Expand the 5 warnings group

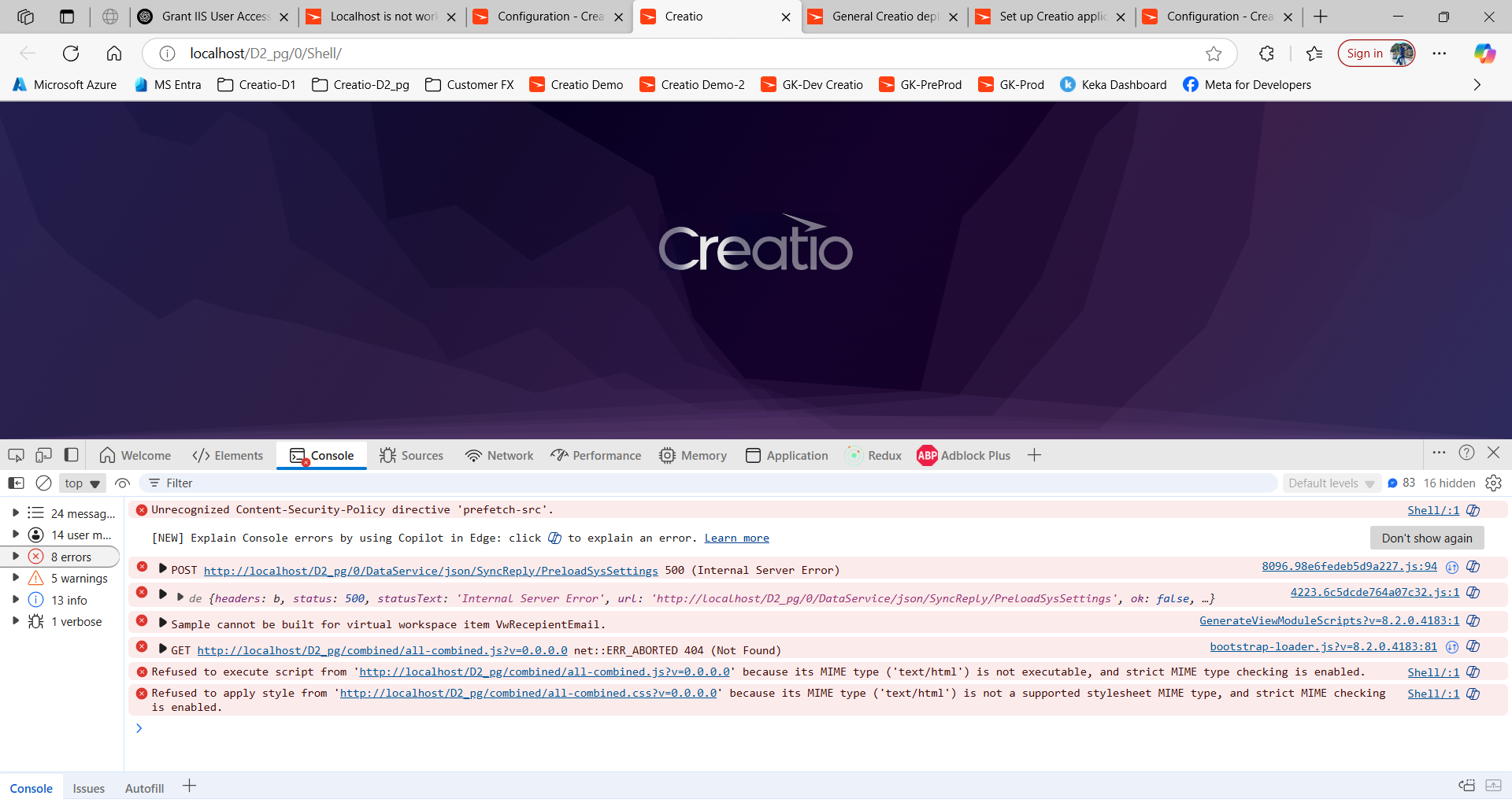coord(16,578)
